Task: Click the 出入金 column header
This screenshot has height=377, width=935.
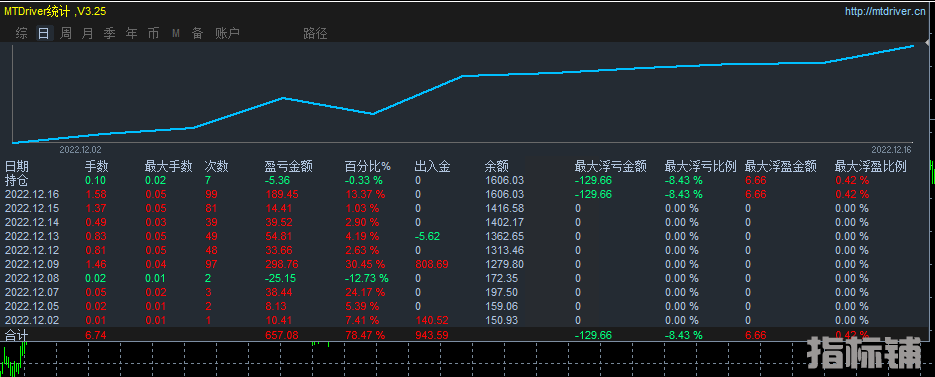Action: [433, 166]
